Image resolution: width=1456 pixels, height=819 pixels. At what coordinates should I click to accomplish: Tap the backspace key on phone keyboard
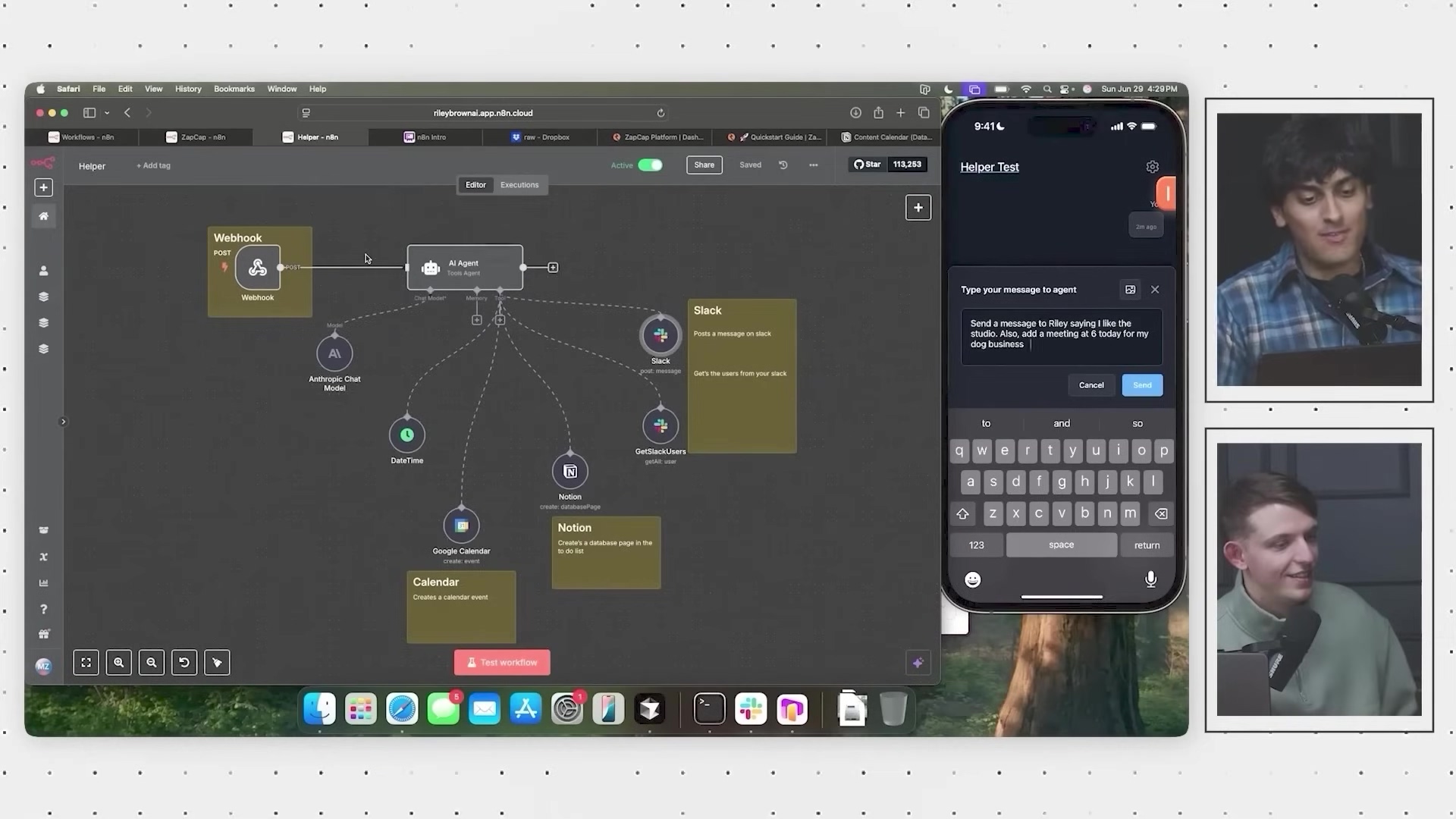coord(1161,513)
